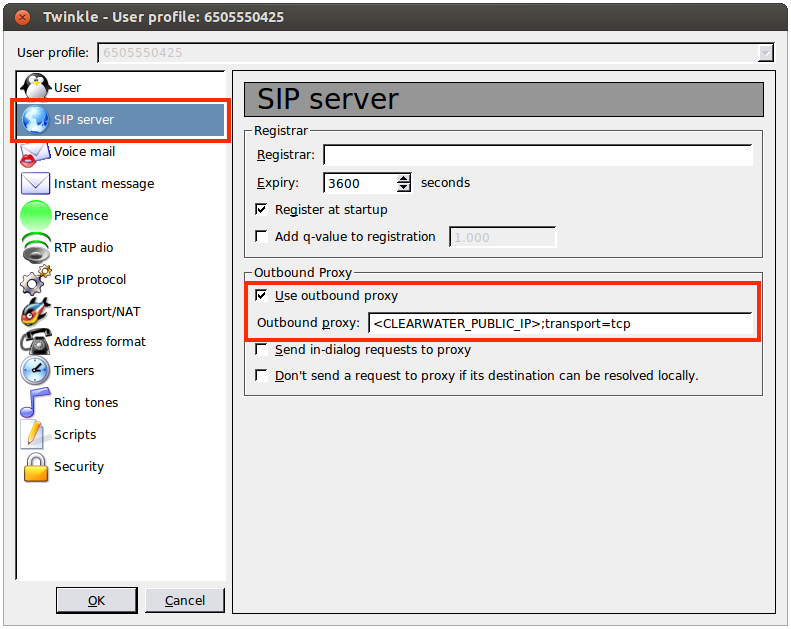Open the User profile dropdown
Viewport: 791px width, 629px height.
[x=765, y=53]
